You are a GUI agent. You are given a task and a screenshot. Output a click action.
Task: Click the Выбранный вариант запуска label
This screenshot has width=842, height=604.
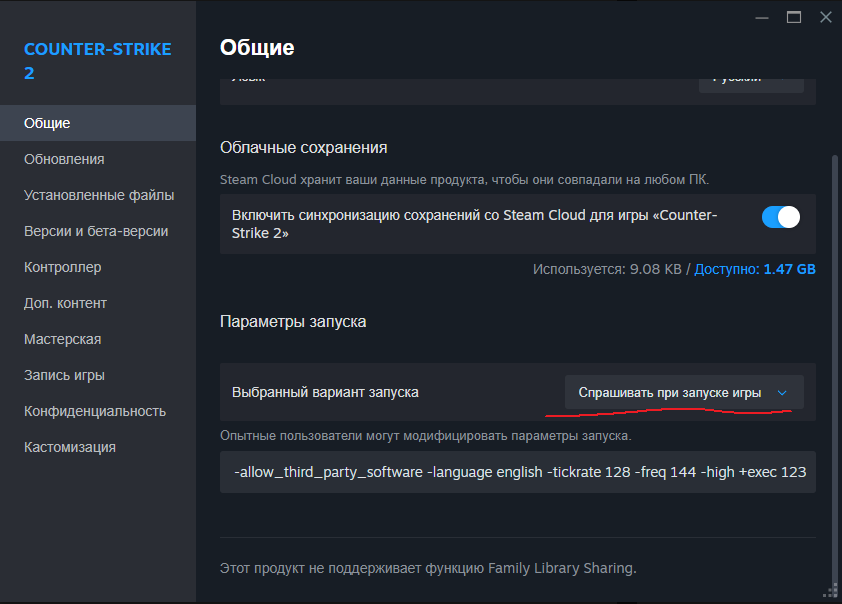click(325, 392)
